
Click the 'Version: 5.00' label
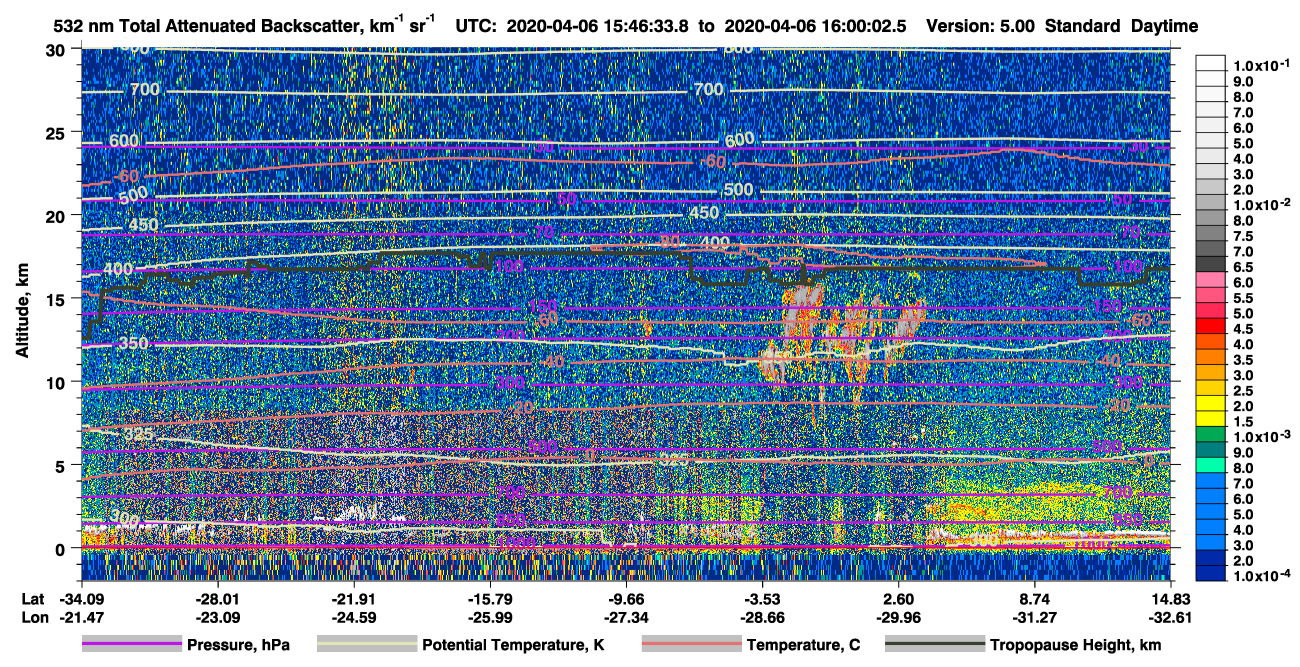click(x=982, y=27)
